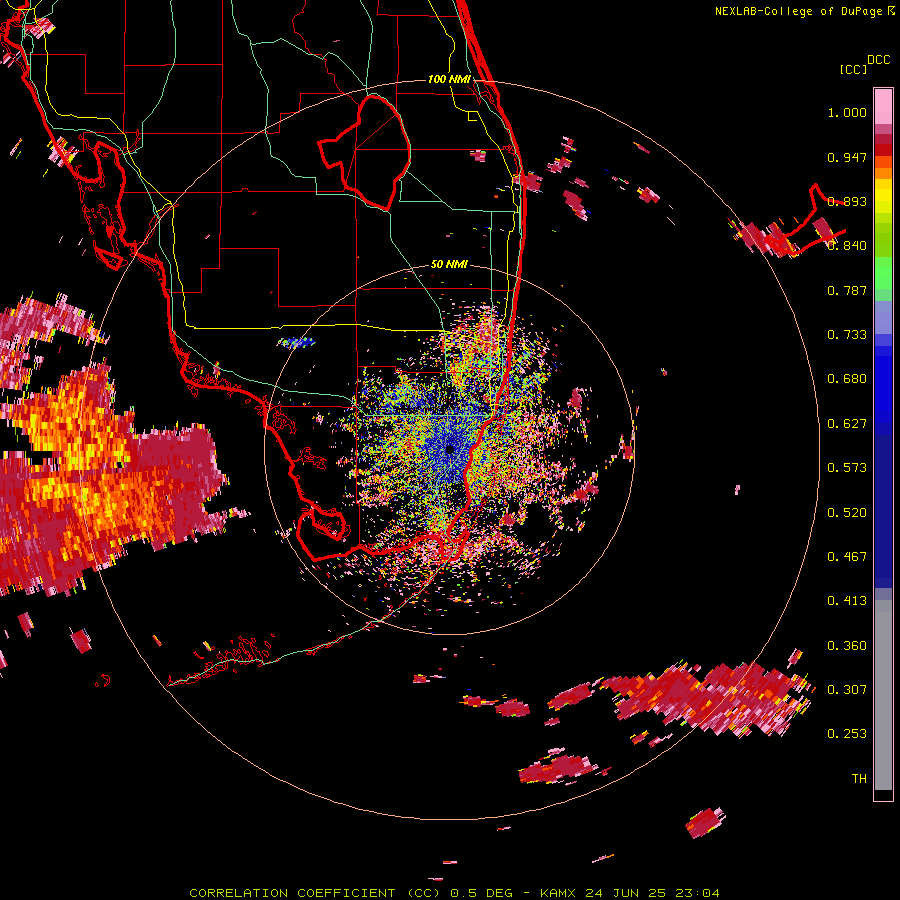Click the TH threshold label
The image size is (900, 900).
click(859, 779)
